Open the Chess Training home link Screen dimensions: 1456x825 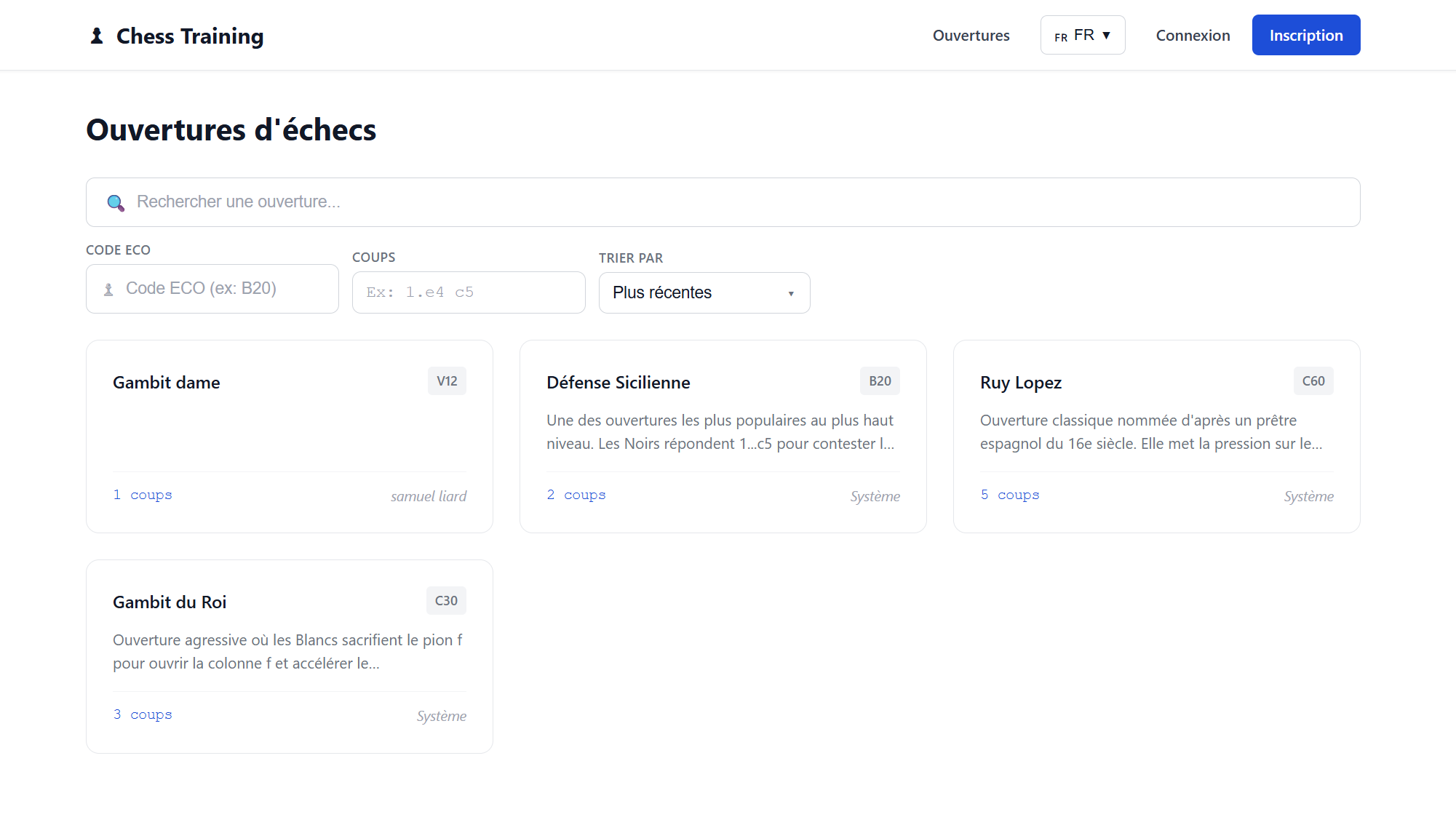[x=190, y=36]
